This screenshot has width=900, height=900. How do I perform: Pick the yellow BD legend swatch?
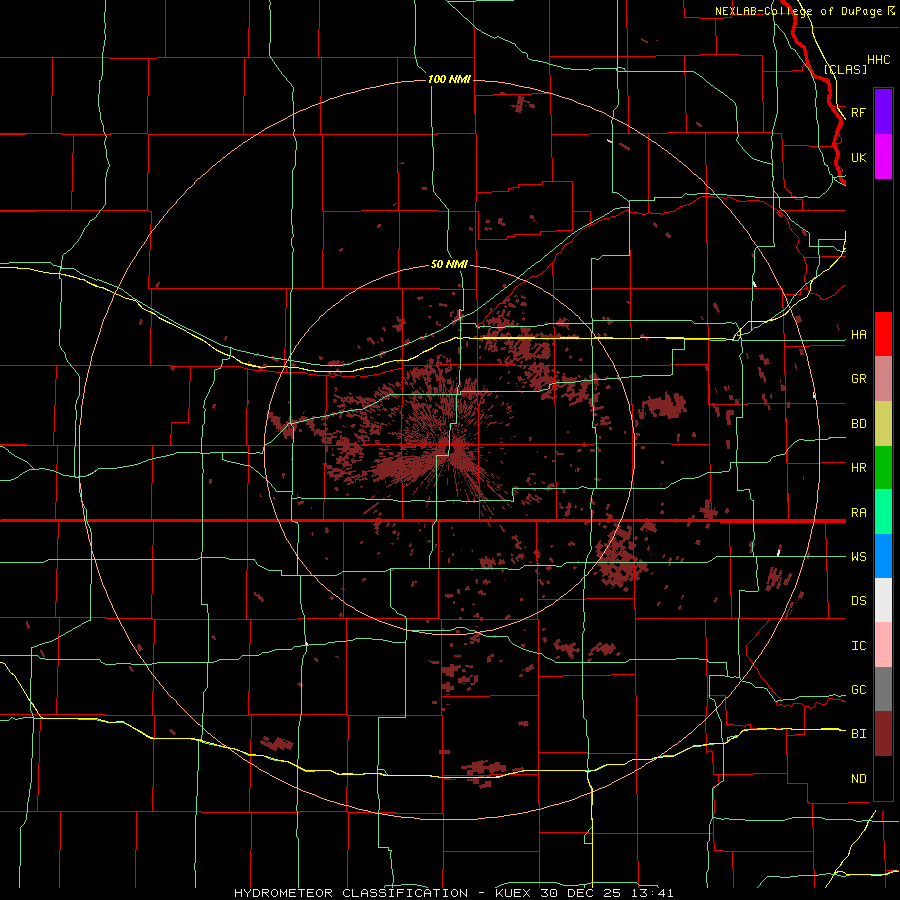(x=883, y=424)
